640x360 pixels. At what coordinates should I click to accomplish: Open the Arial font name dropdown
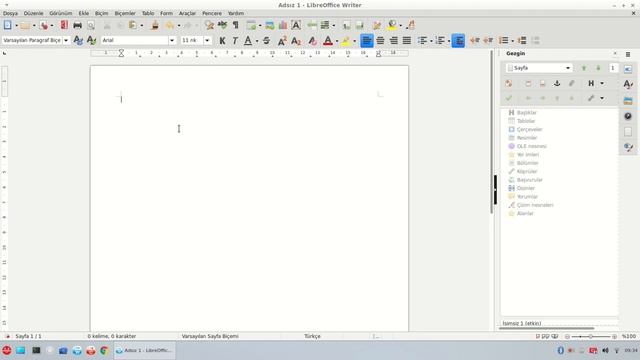pyautogui.click(x=172, y=40)
